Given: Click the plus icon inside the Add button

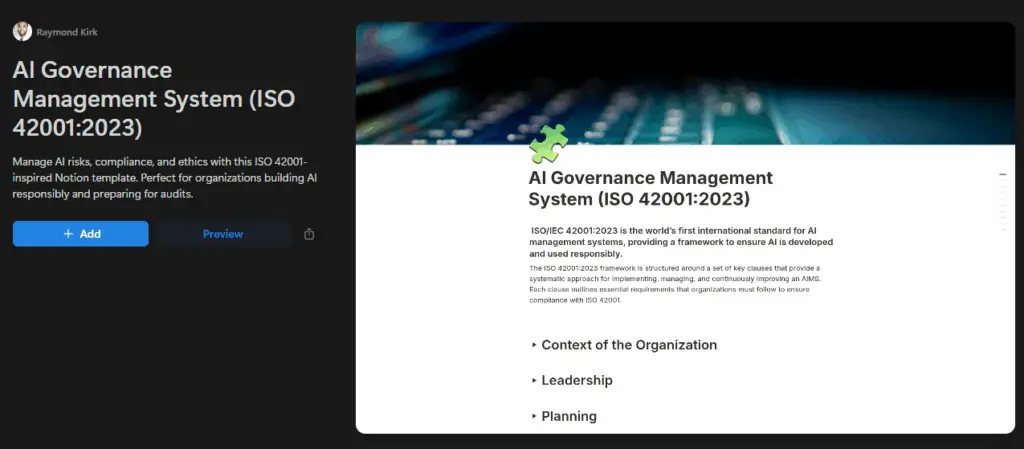Looking at the screenshot, I should click(x=68, y=234).
